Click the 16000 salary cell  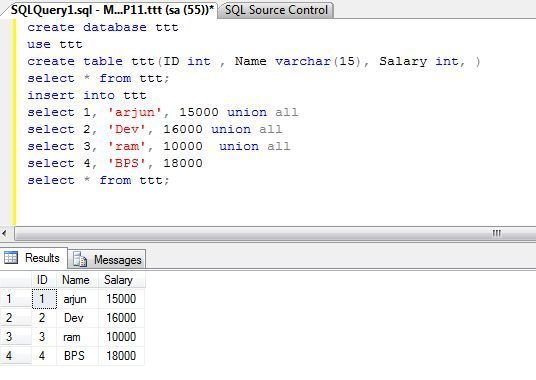121,318
